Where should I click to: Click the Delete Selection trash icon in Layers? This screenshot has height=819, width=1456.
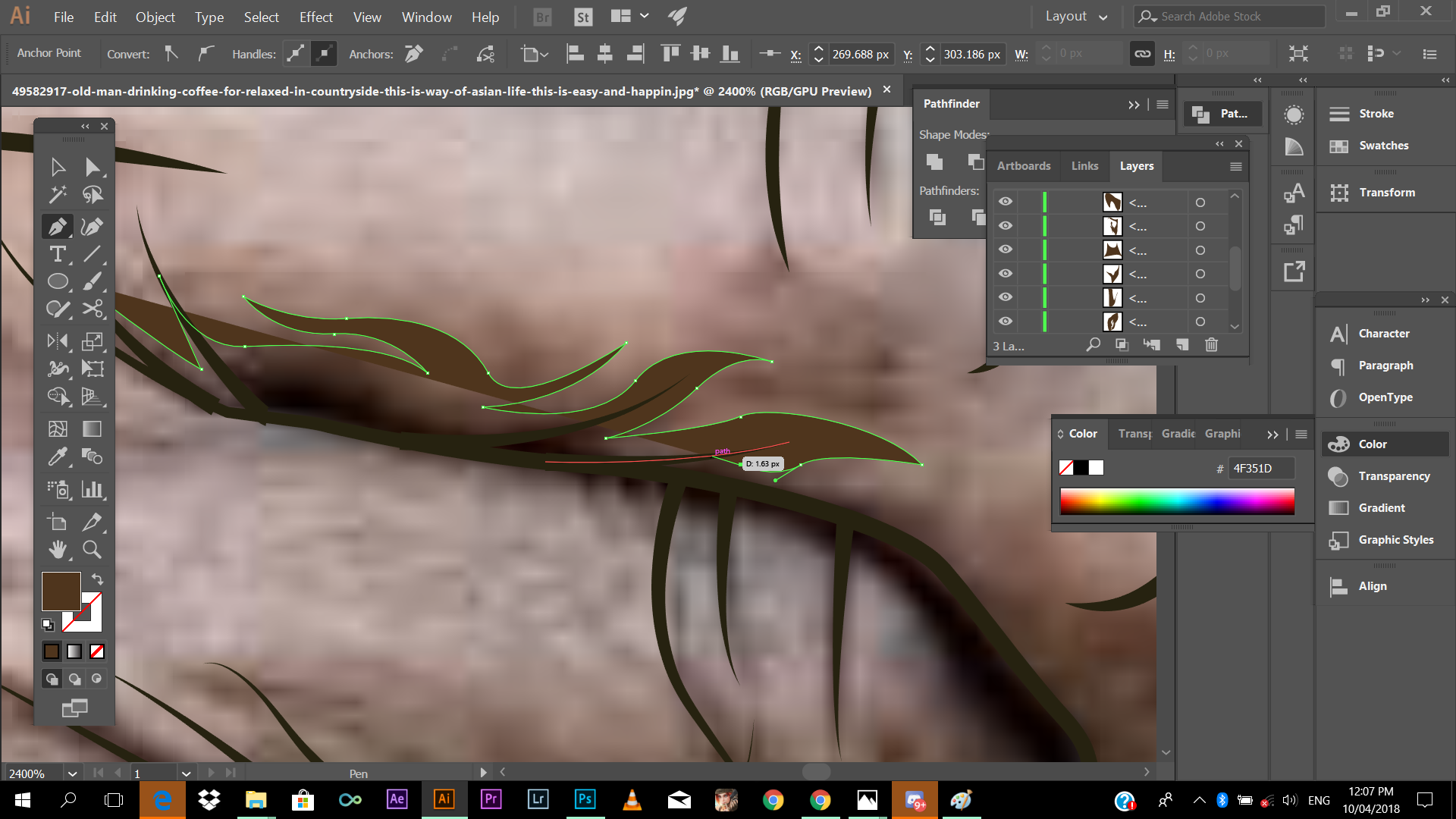tap(1211, 345)
